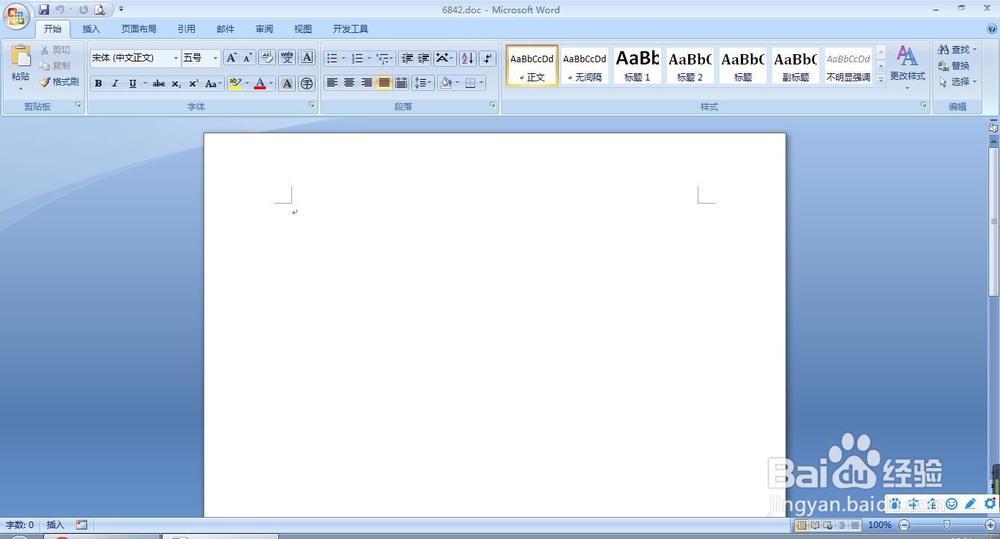Toggle Justify alignment
1000x539 pixels.
point(384,83)
